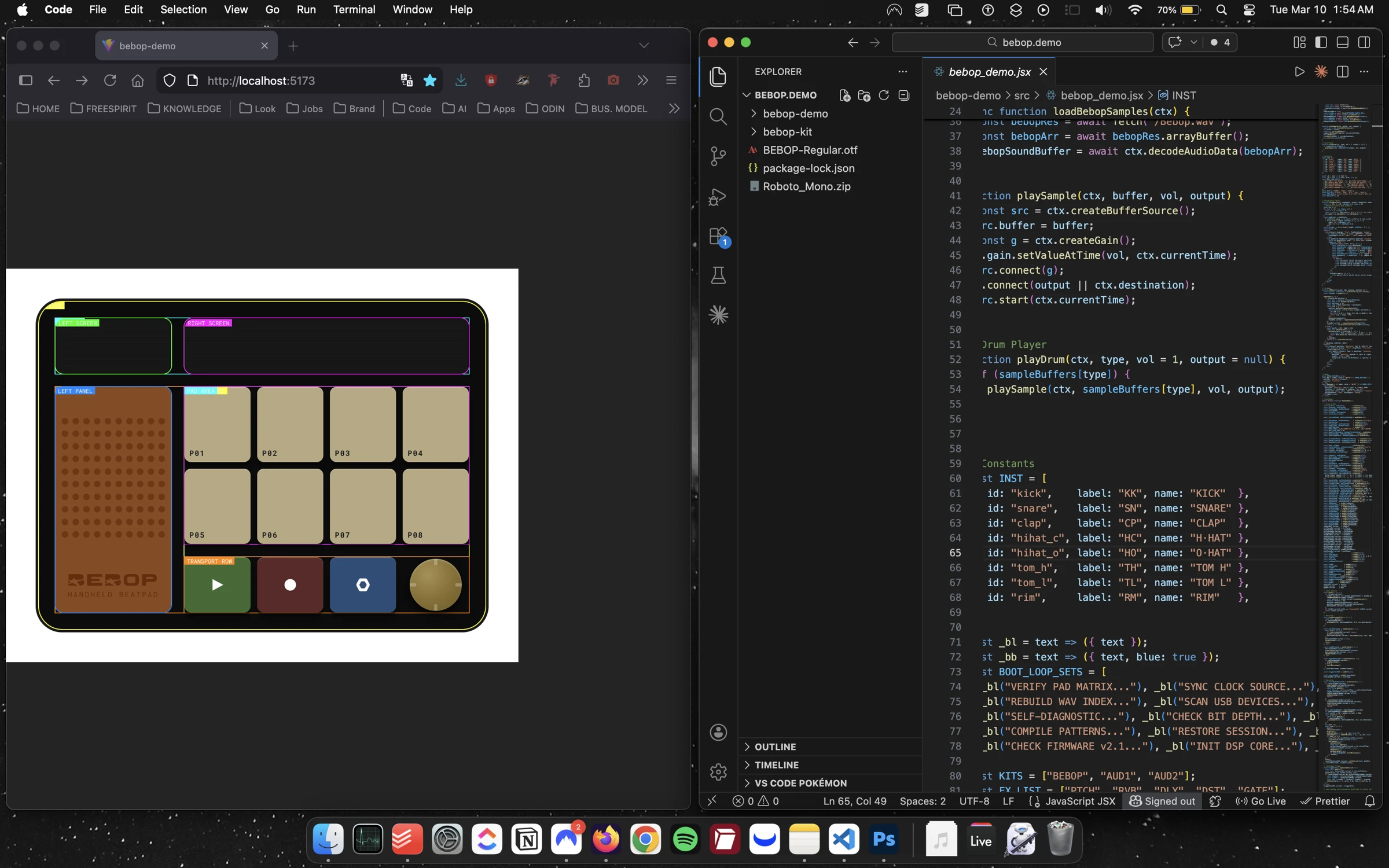Click the translate page icon in address bar

coord(406,80)
